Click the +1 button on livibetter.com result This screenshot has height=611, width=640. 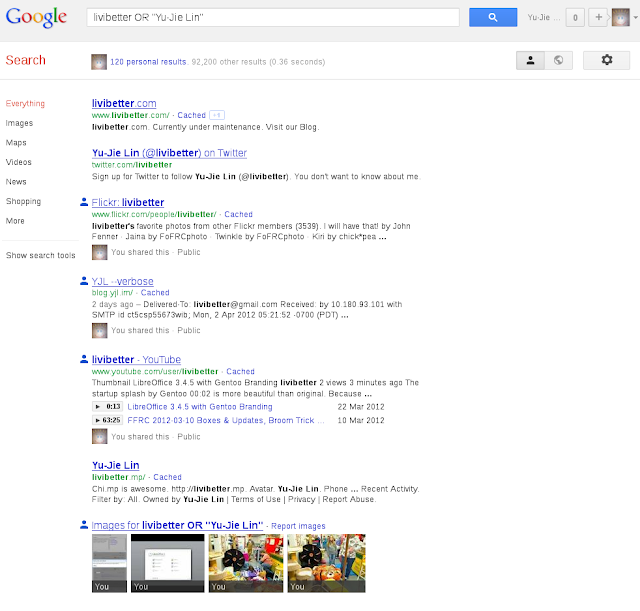pyautogui.click(x=217, y=116)
